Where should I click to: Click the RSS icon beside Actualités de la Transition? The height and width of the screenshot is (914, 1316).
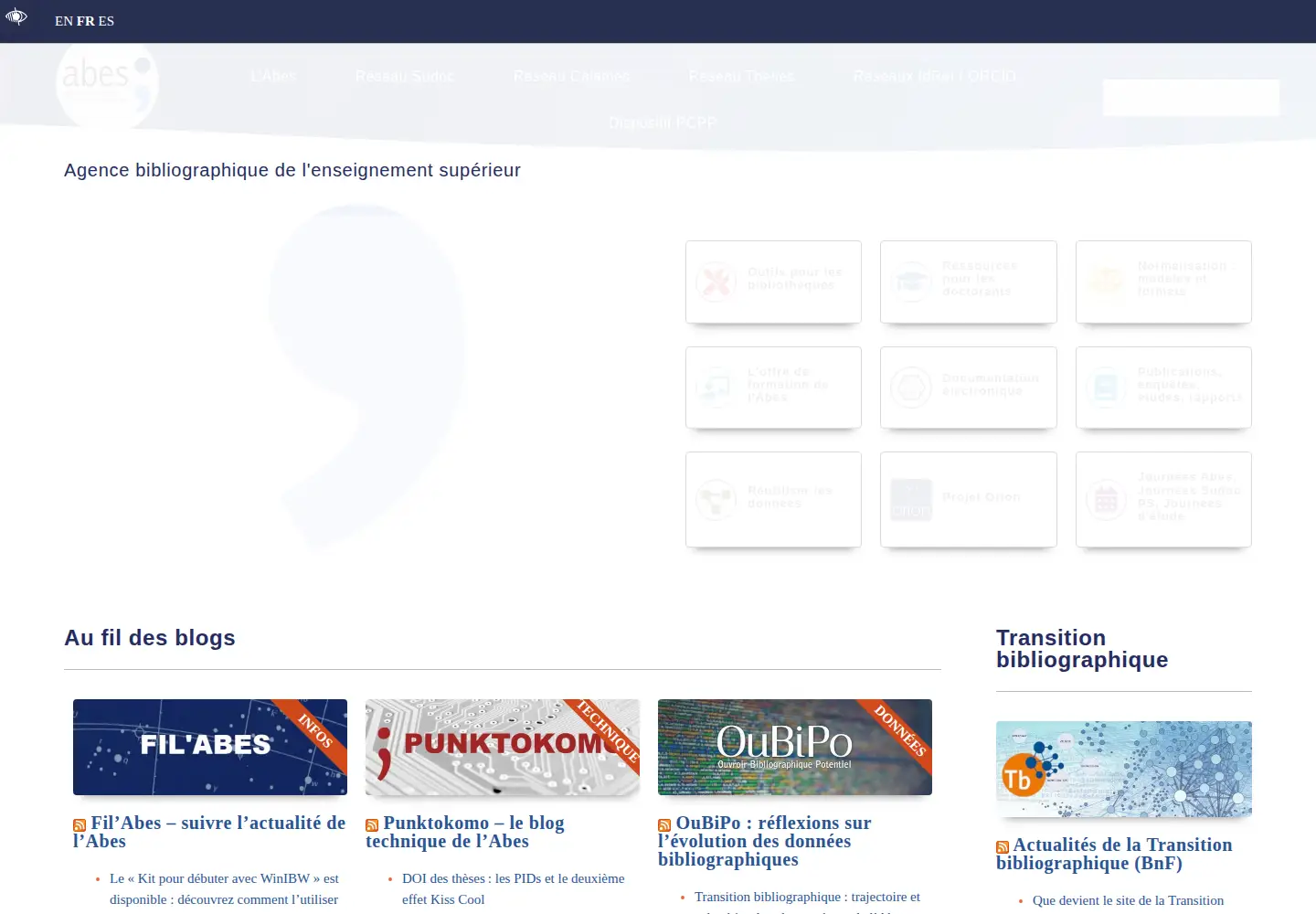tap(1003, 847)
